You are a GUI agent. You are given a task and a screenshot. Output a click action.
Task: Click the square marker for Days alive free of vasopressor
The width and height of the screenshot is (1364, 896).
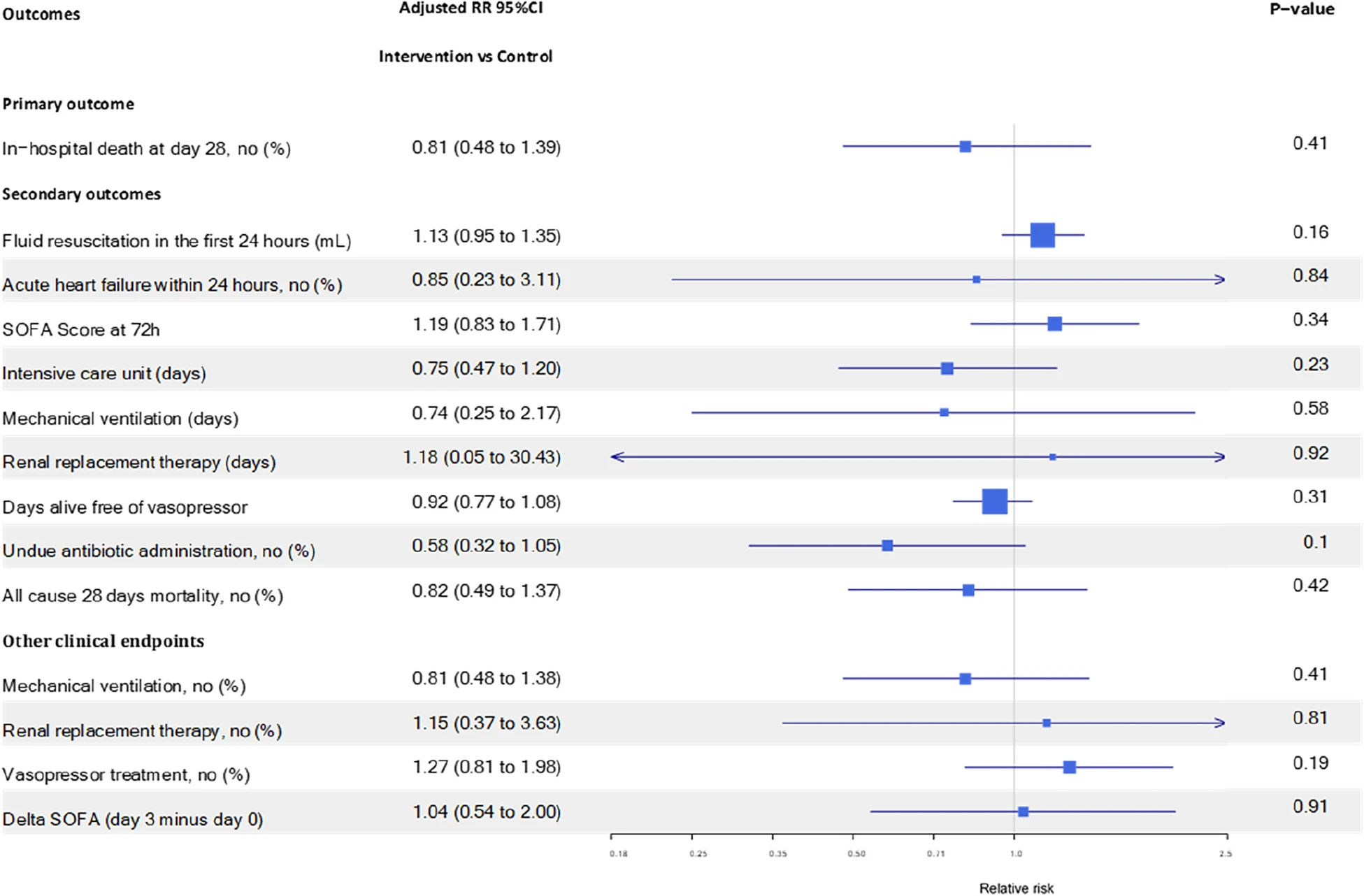[x=994, y=501]
